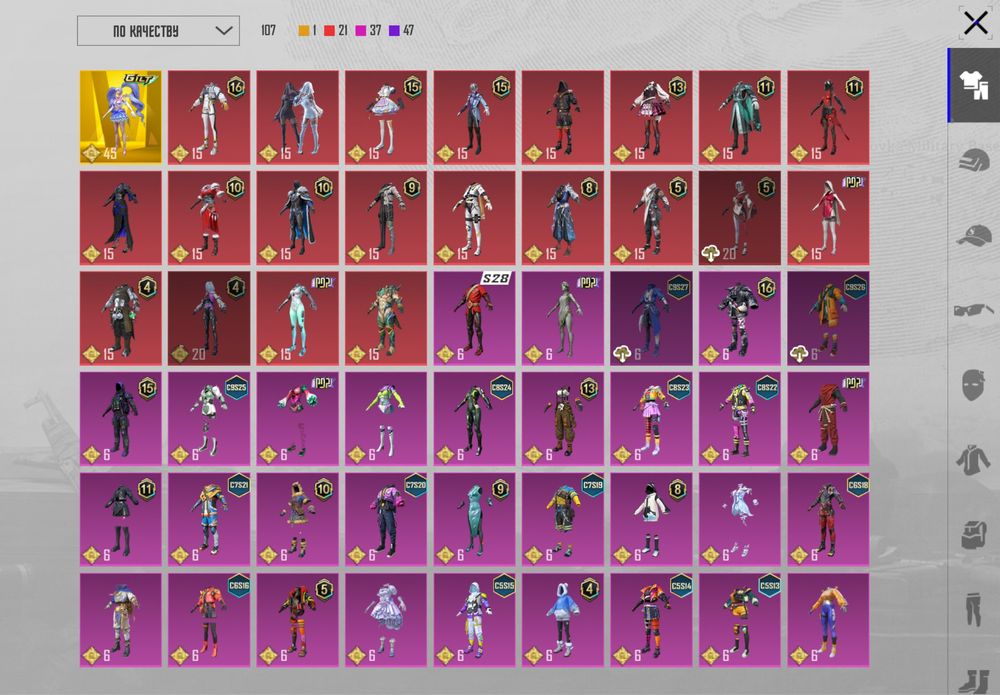The height and width of the screenshot is (695, 1000).
Task: Select the backpack category icon
Action: [973, 534]
